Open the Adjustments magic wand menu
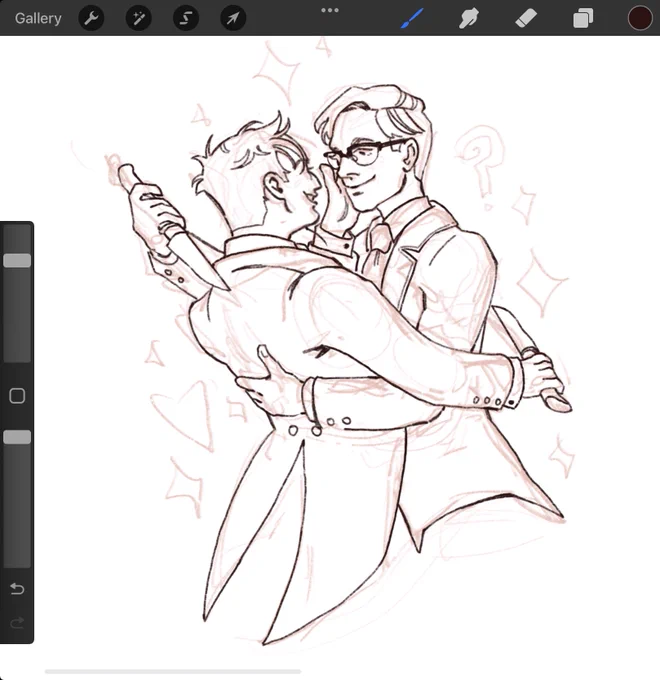Viewport: 660px width, 680px height. click(x=138, y=18)
